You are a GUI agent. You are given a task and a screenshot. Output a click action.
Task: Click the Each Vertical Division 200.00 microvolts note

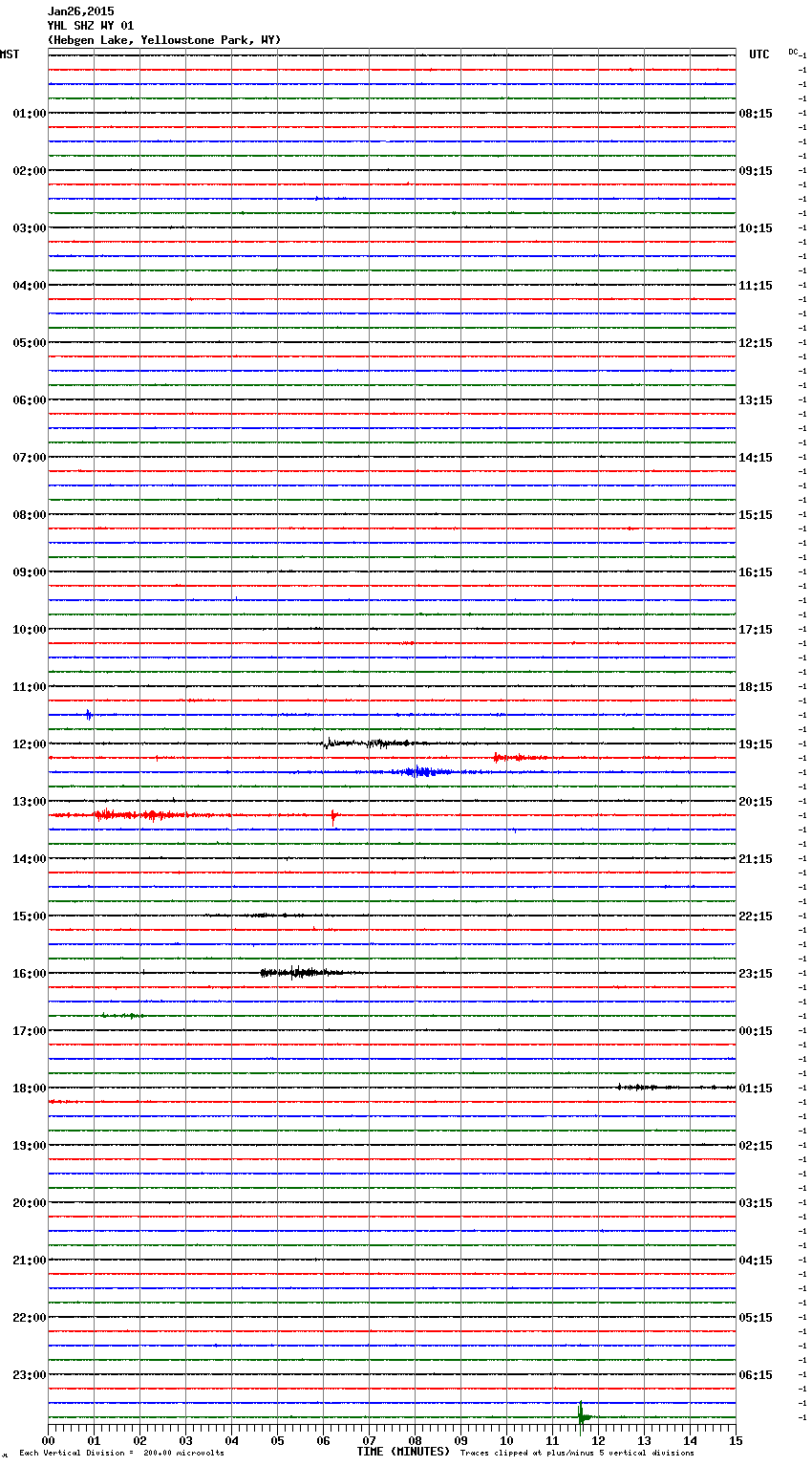[121, 1453]
